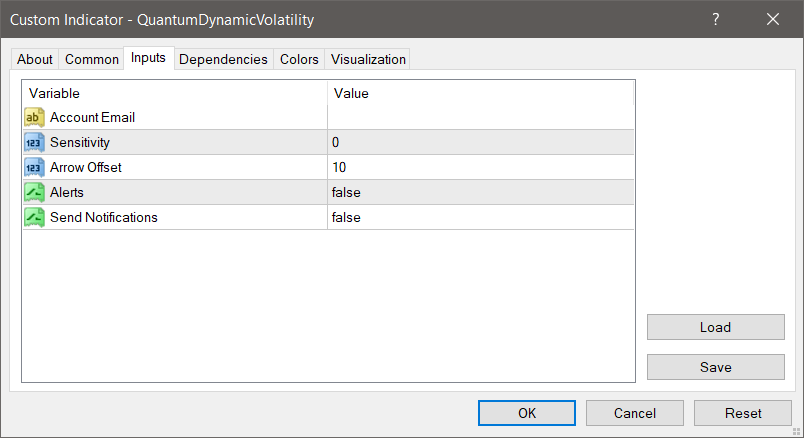
Task: Click the green icon beside Send Notifications
Action: coord(34,217)
